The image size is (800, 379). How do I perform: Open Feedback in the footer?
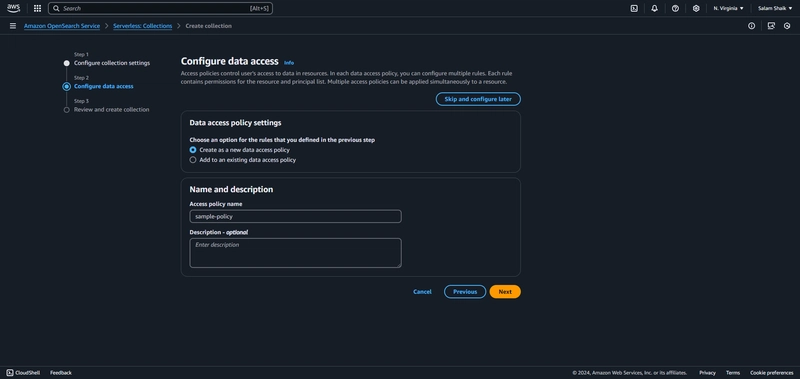pyautogui.click(x=61, y=373)
